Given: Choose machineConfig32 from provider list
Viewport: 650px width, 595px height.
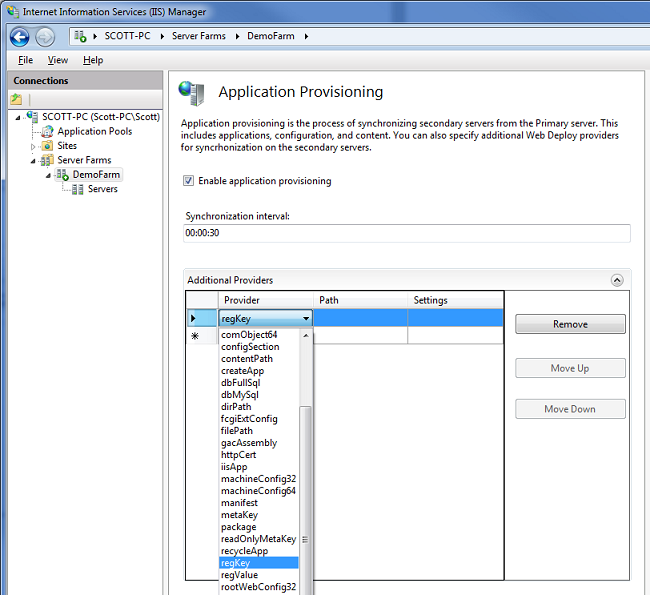Looking at the screenshot, I should [259, 479].
